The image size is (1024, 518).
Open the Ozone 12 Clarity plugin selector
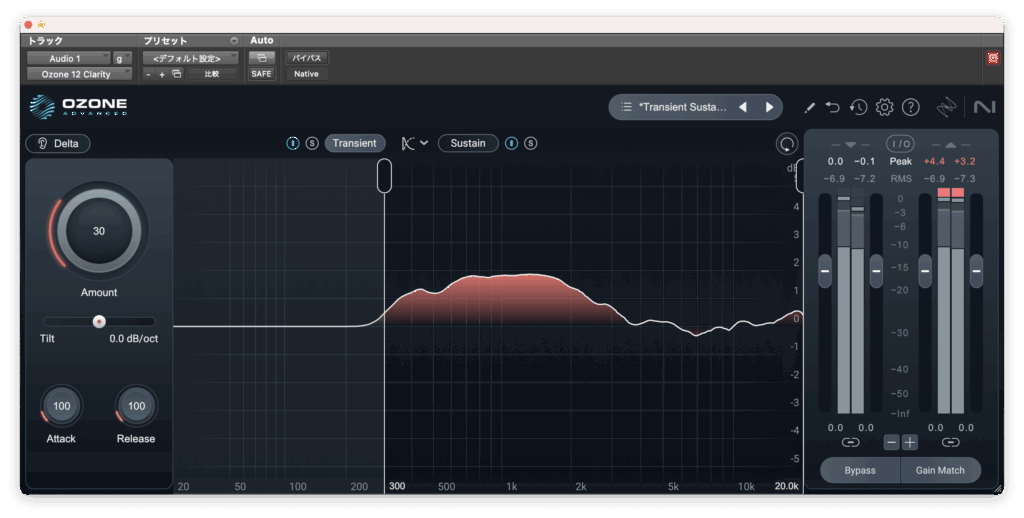click(x=79, y=74)
